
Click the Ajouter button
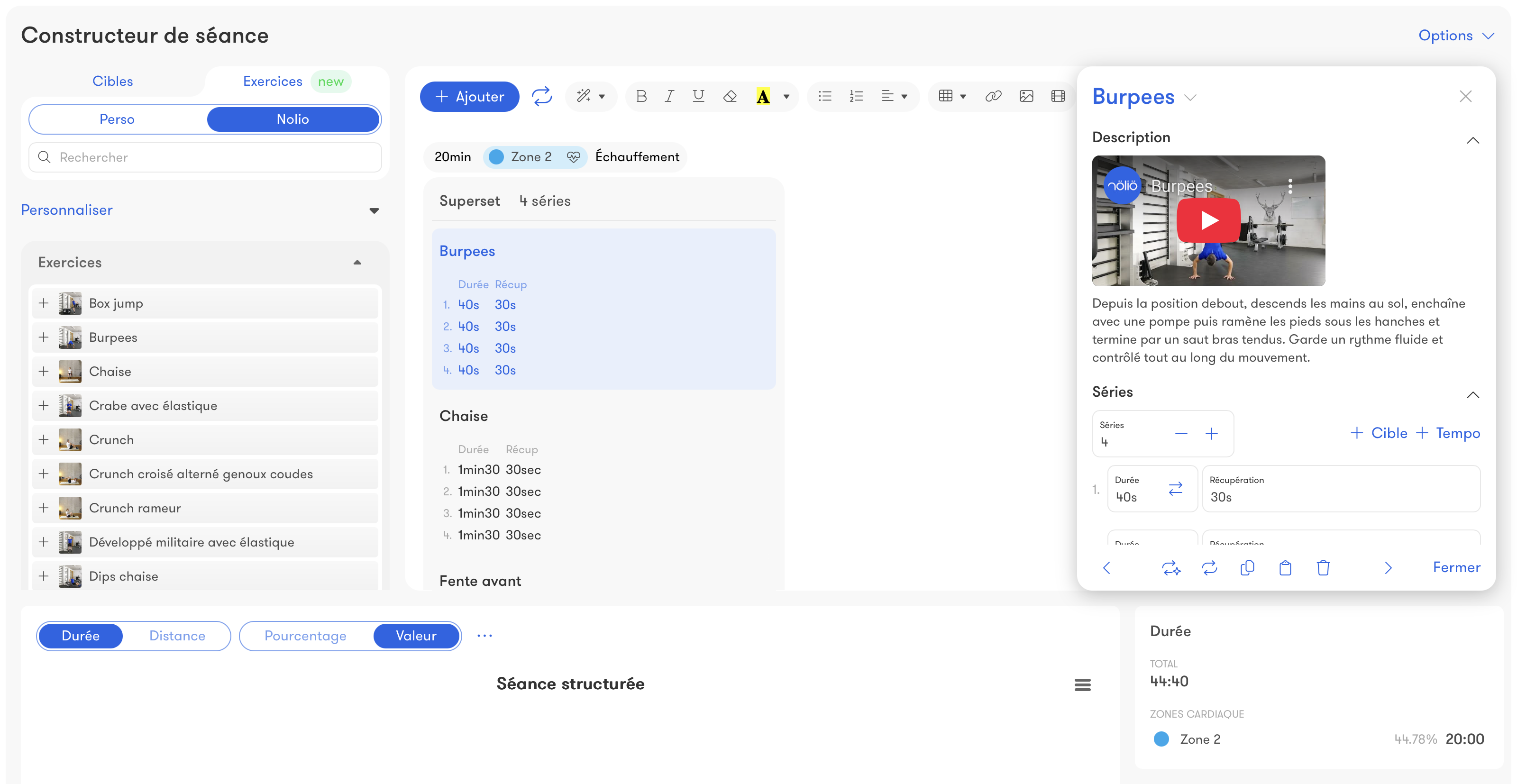469,96
